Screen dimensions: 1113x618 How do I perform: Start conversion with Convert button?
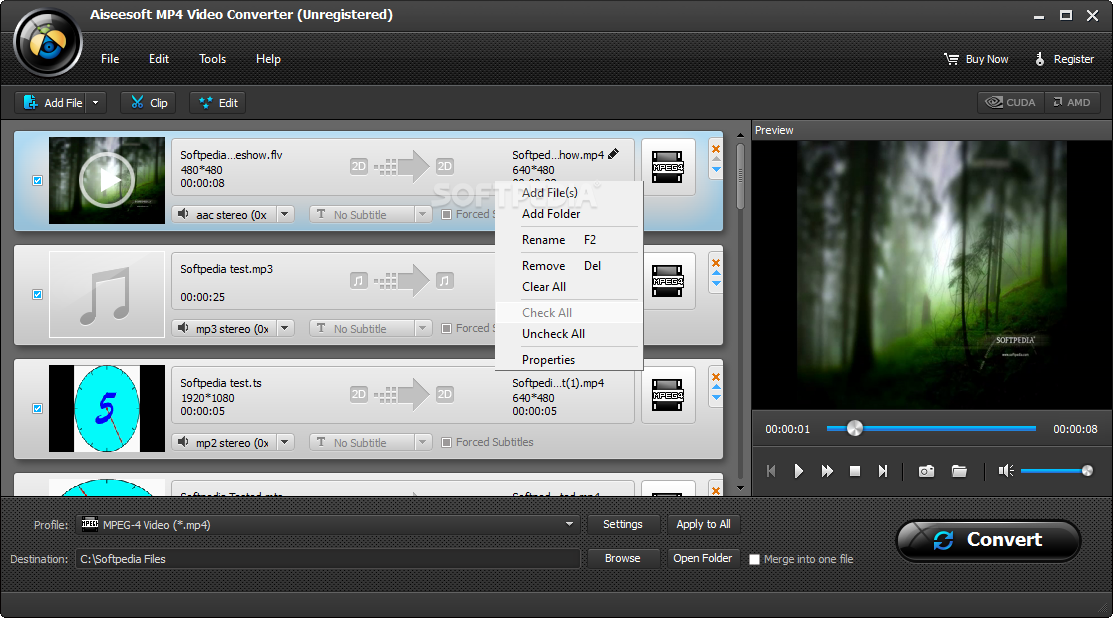[988, 540]
